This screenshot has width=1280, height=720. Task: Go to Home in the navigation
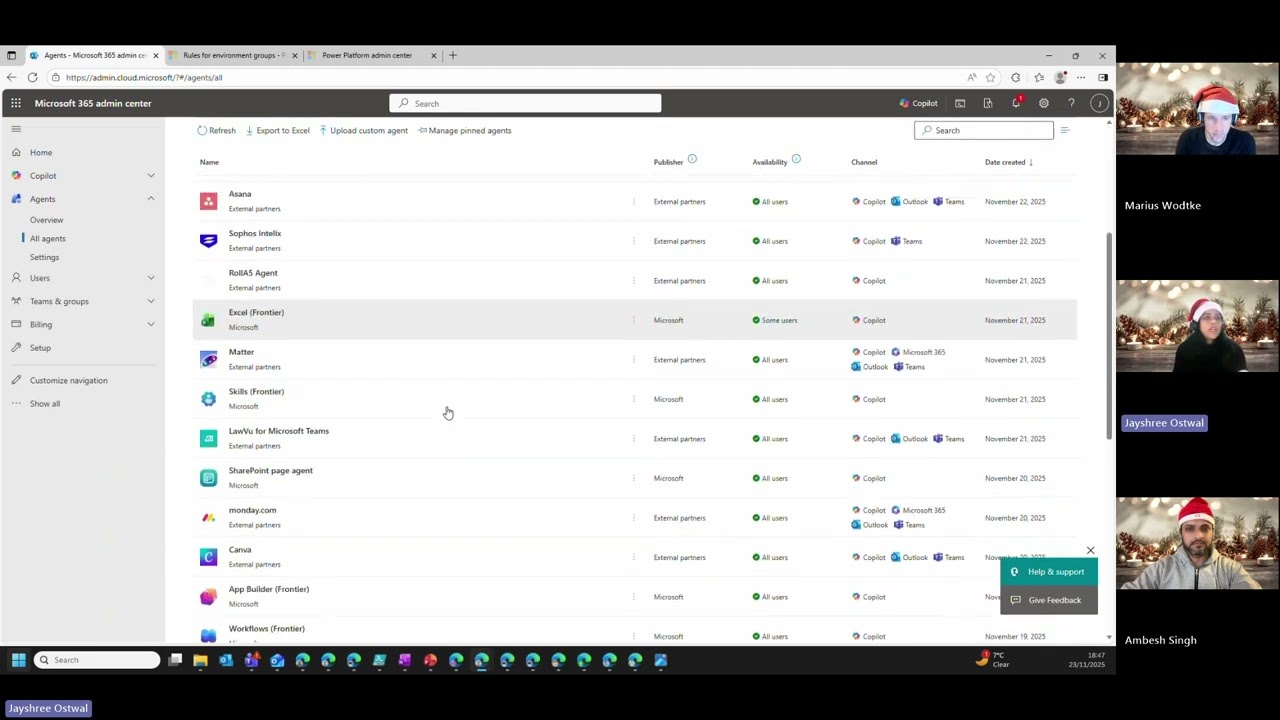point(41,152)
